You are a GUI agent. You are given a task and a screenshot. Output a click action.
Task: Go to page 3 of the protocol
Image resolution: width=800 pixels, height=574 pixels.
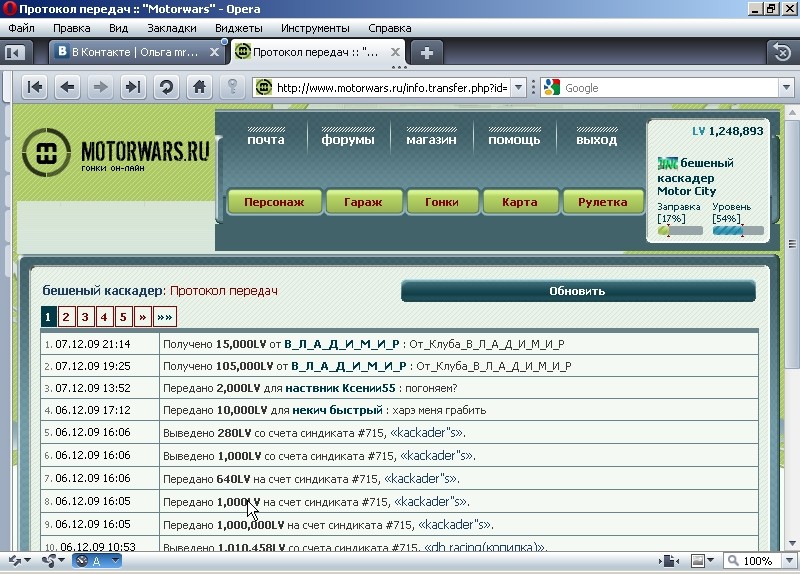85,317
